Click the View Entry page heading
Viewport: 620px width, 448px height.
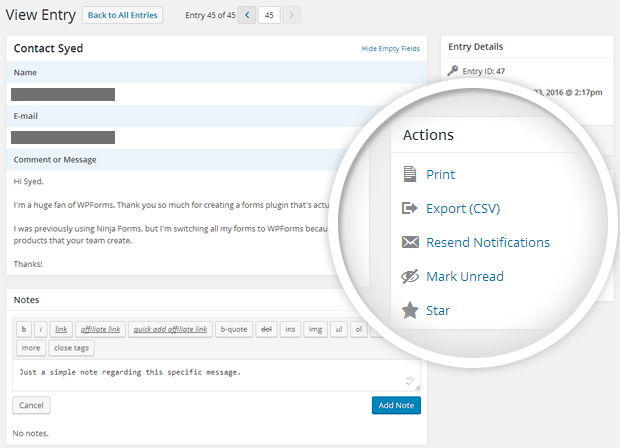(41, 15)
